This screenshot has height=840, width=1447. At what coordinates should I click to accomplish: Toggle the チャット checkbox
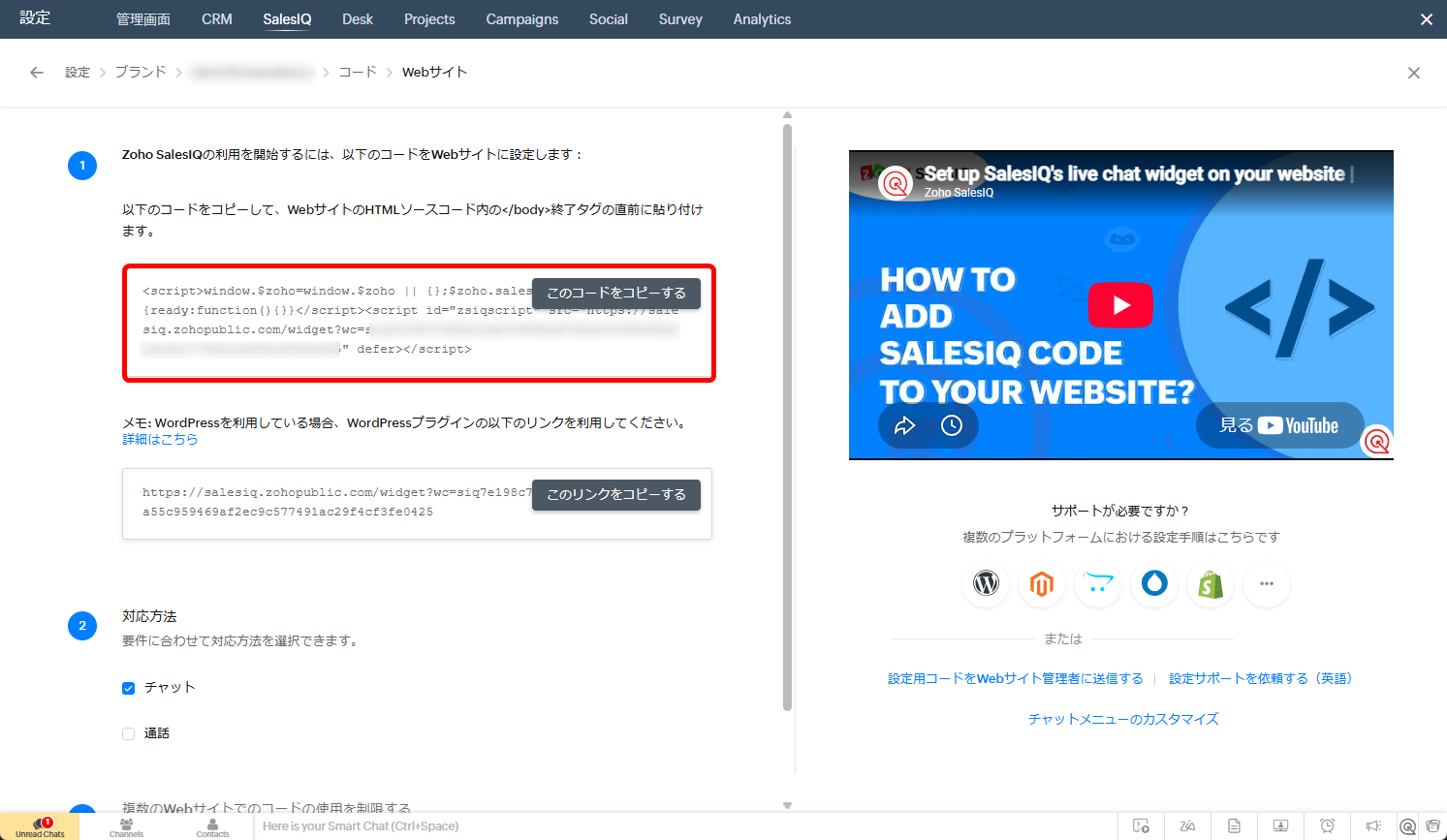[x=128, y=688]
